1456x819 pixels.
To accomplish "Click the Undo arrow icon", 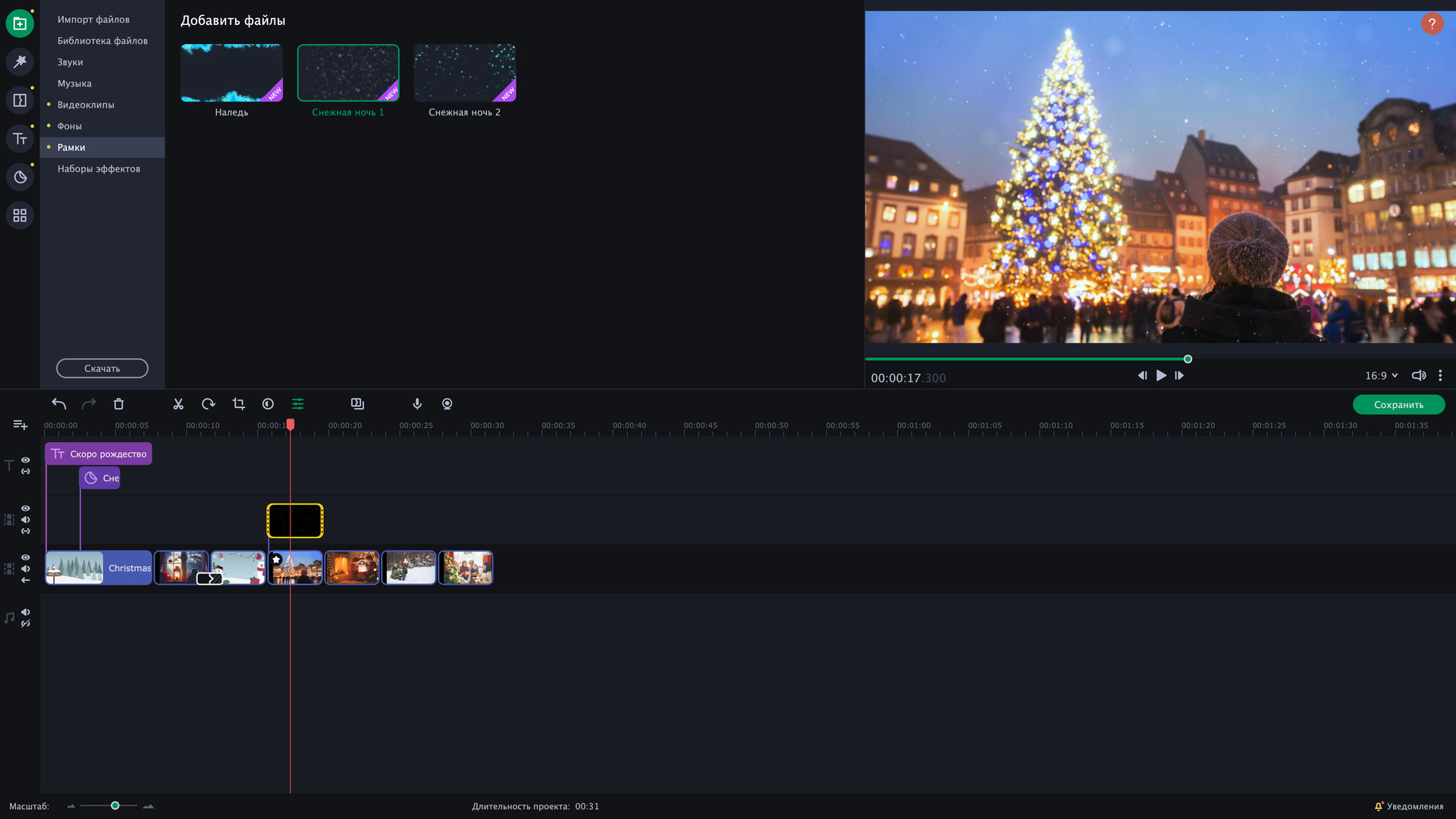I will [x=58, y=404].
